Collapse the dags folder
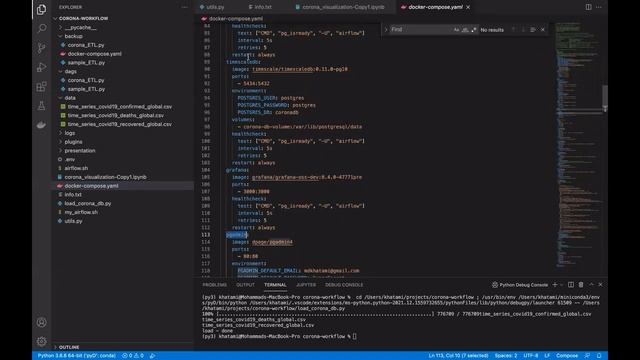640x360 pixels. tap(71, 71)
